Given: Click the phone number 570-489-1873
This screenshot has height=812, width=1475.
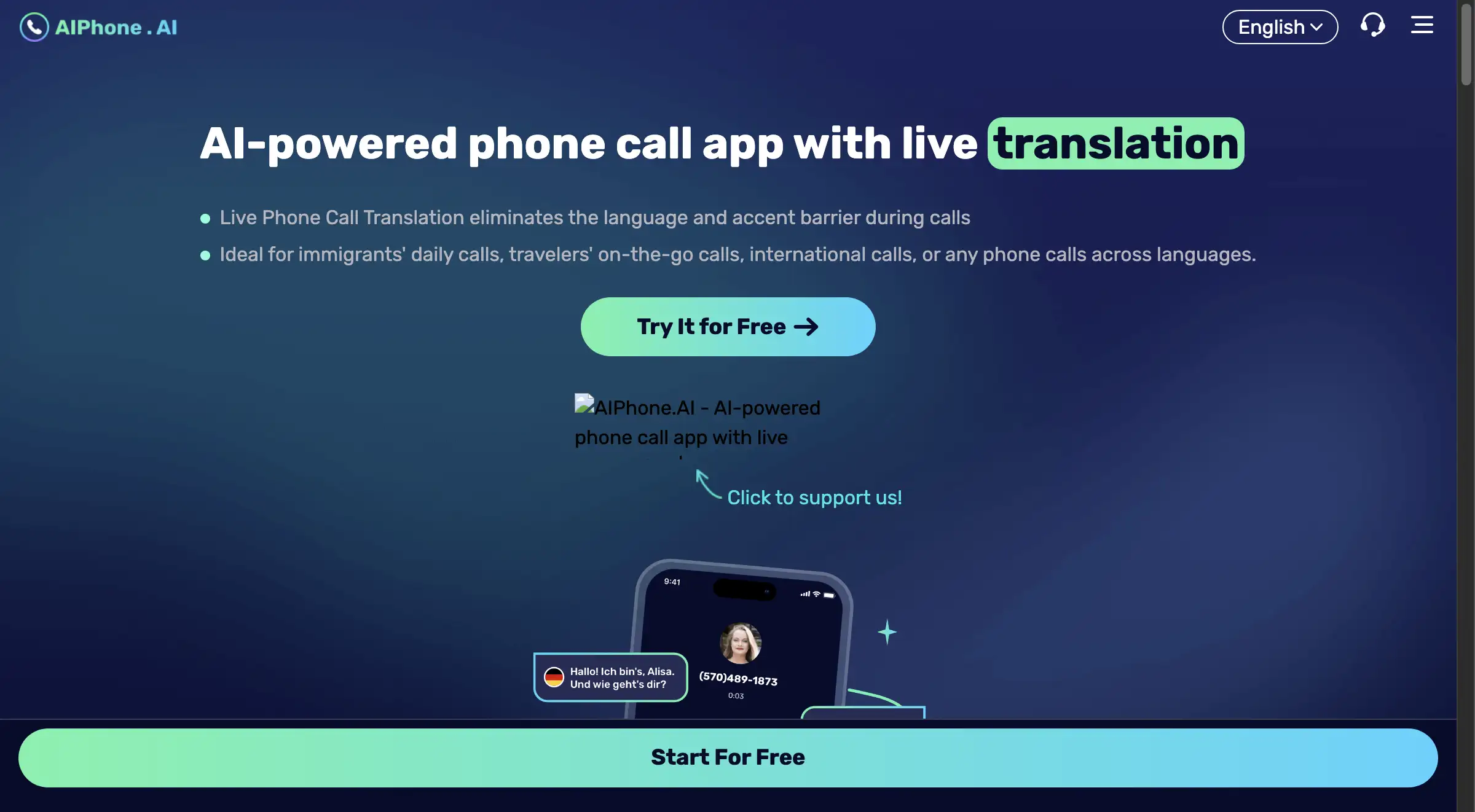Looking at the screenshot, I should point(738,678).
